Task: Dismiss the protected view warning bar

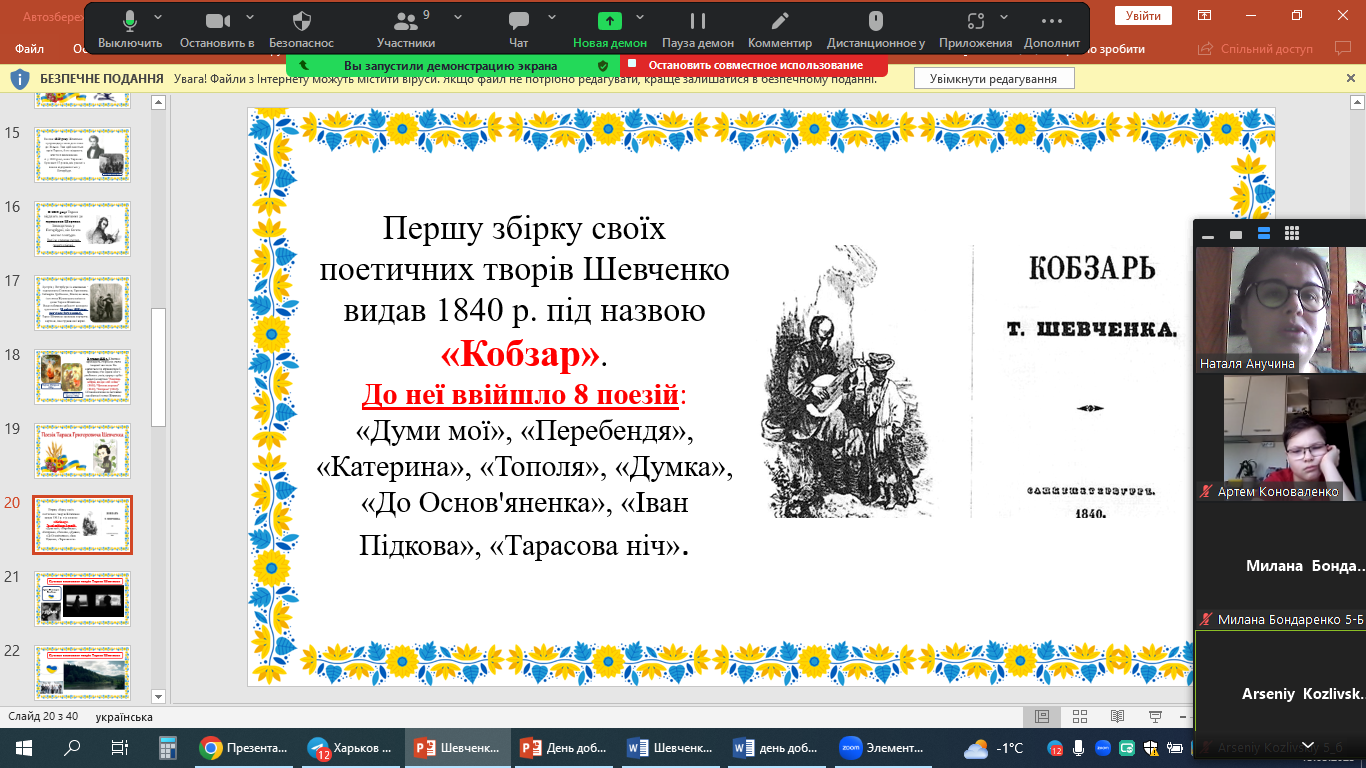Action: tap(1351, 78)
